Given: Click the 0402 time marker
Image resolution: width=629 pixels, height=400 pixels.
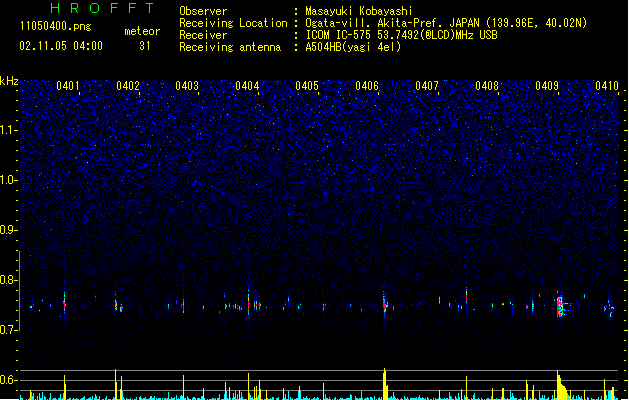Looking at the screenshot, I should tap(128, 86).
